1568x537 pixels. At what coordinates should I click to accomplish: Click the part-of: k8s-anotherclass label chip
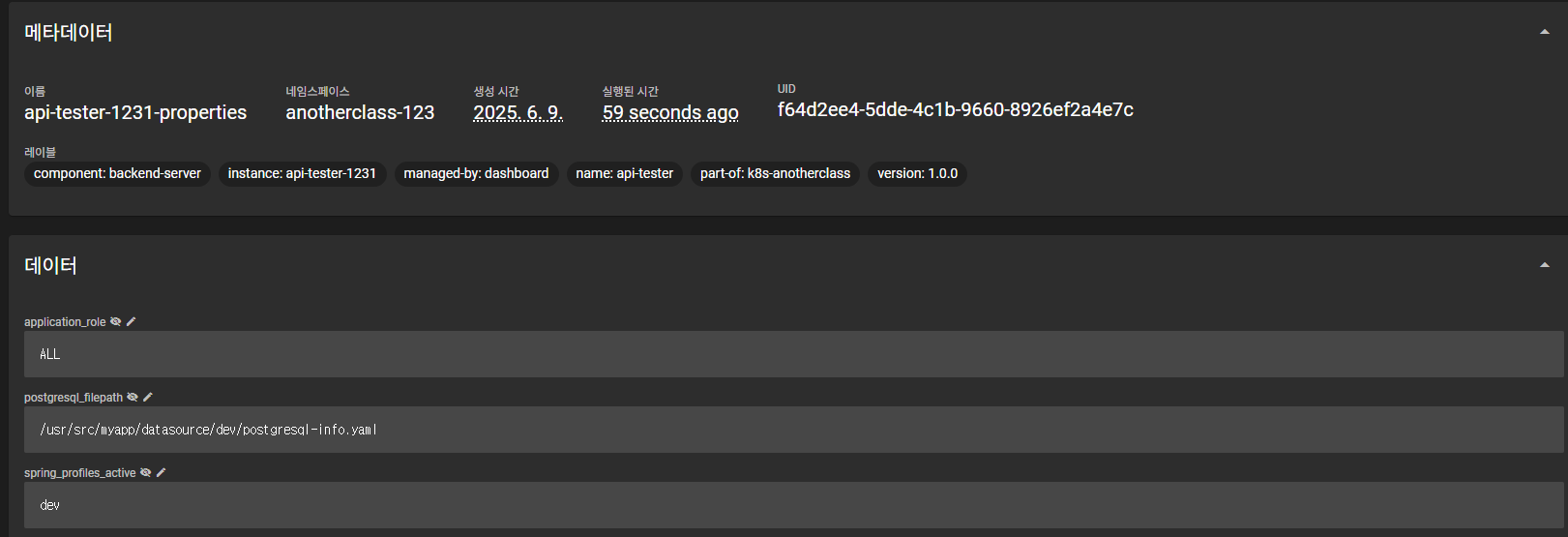(775, 174)
